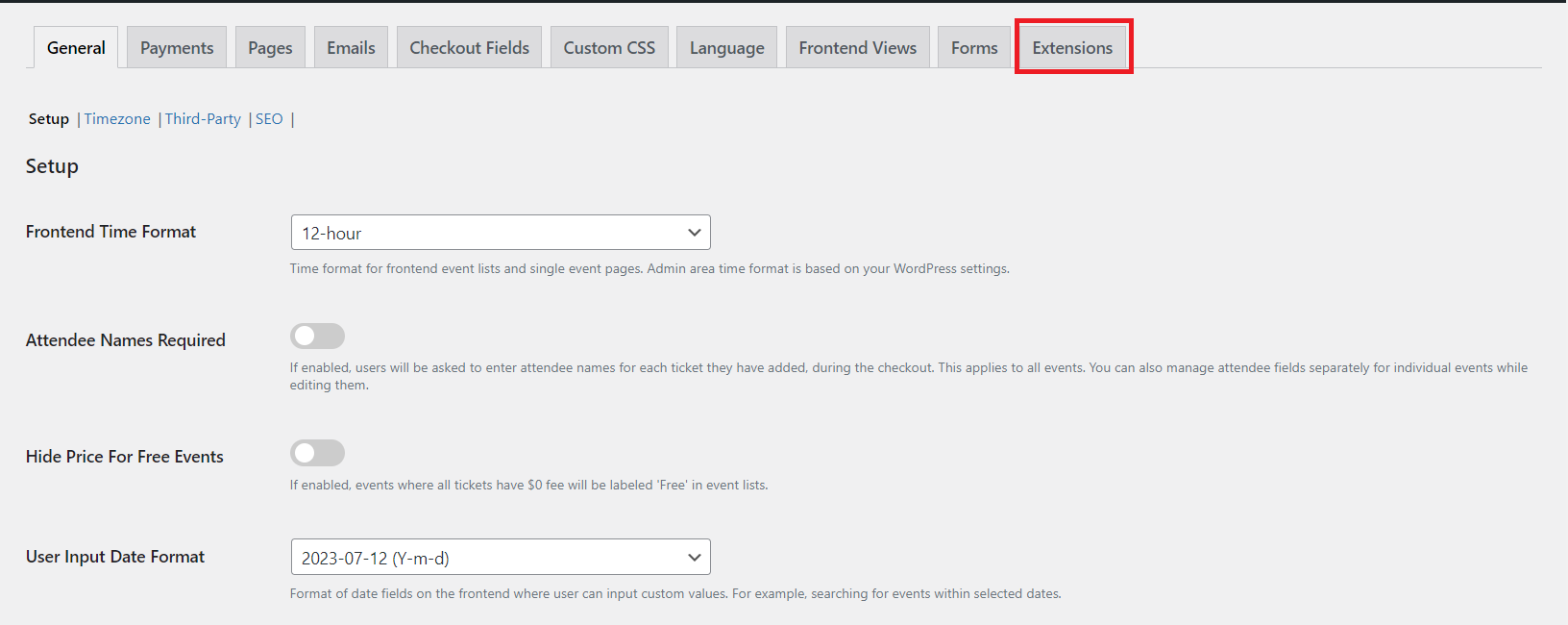Enable the Attendee Names Required toggle
This screenshot has height=625, width=1568.
tap(317, 337)
